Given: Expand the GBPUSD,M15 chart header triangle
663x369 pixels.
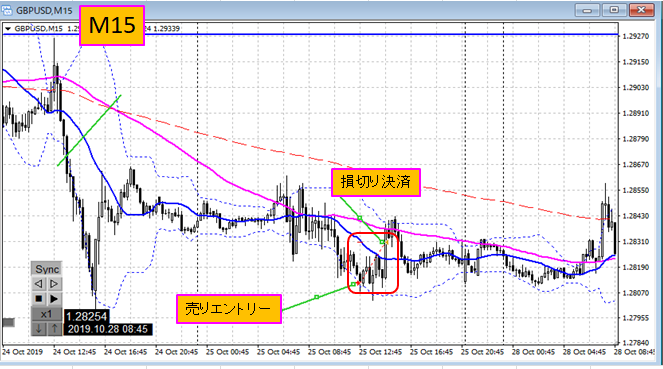Looking at the screenshot, I should [8, 29].
